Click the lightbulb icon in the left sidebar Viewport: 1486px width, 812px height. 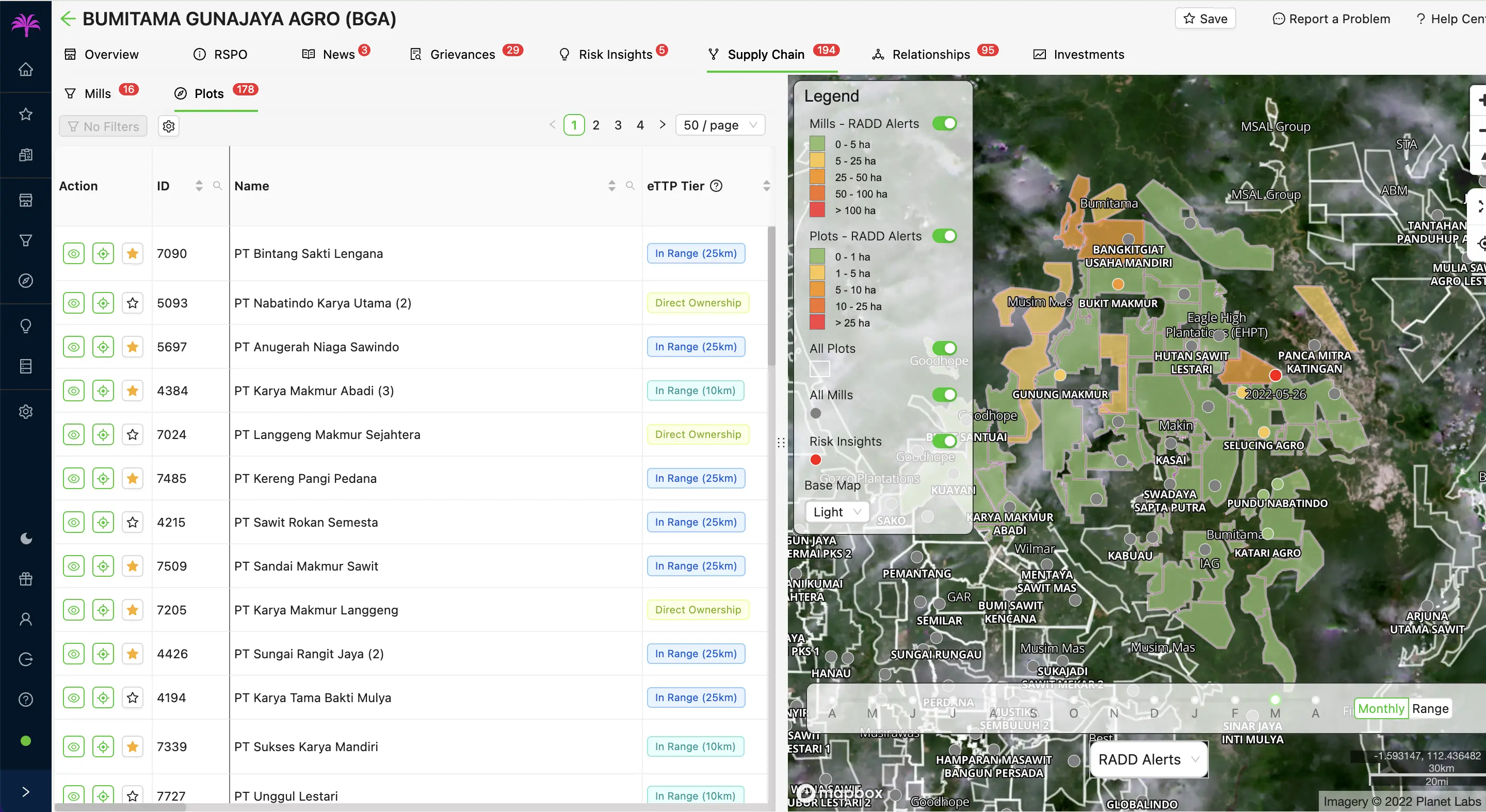click(25, 327)
